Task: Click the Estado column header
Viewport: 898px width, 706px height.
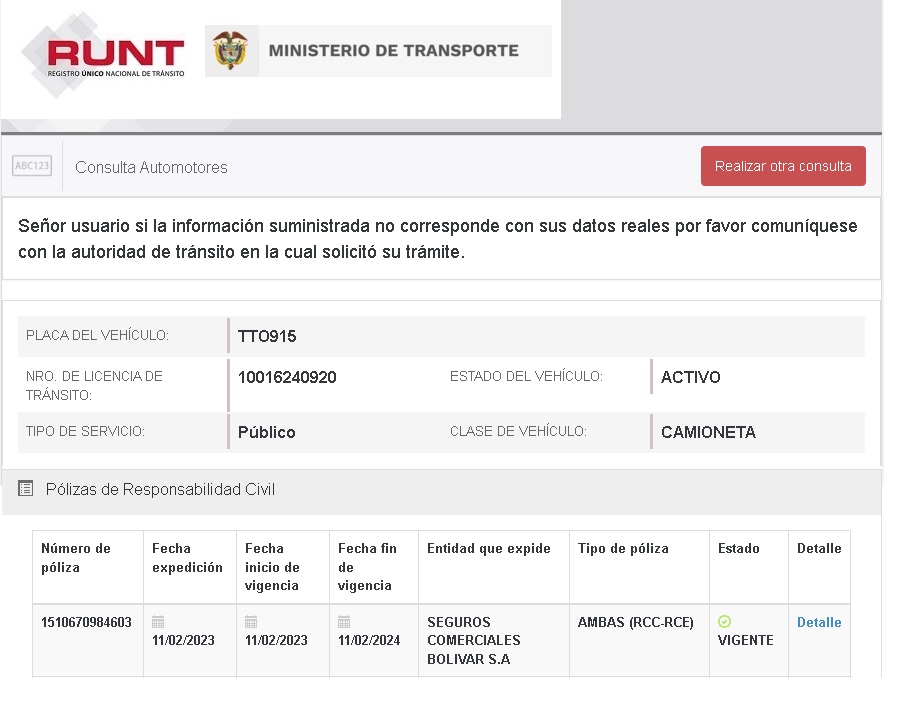Action: click(738, 548)
